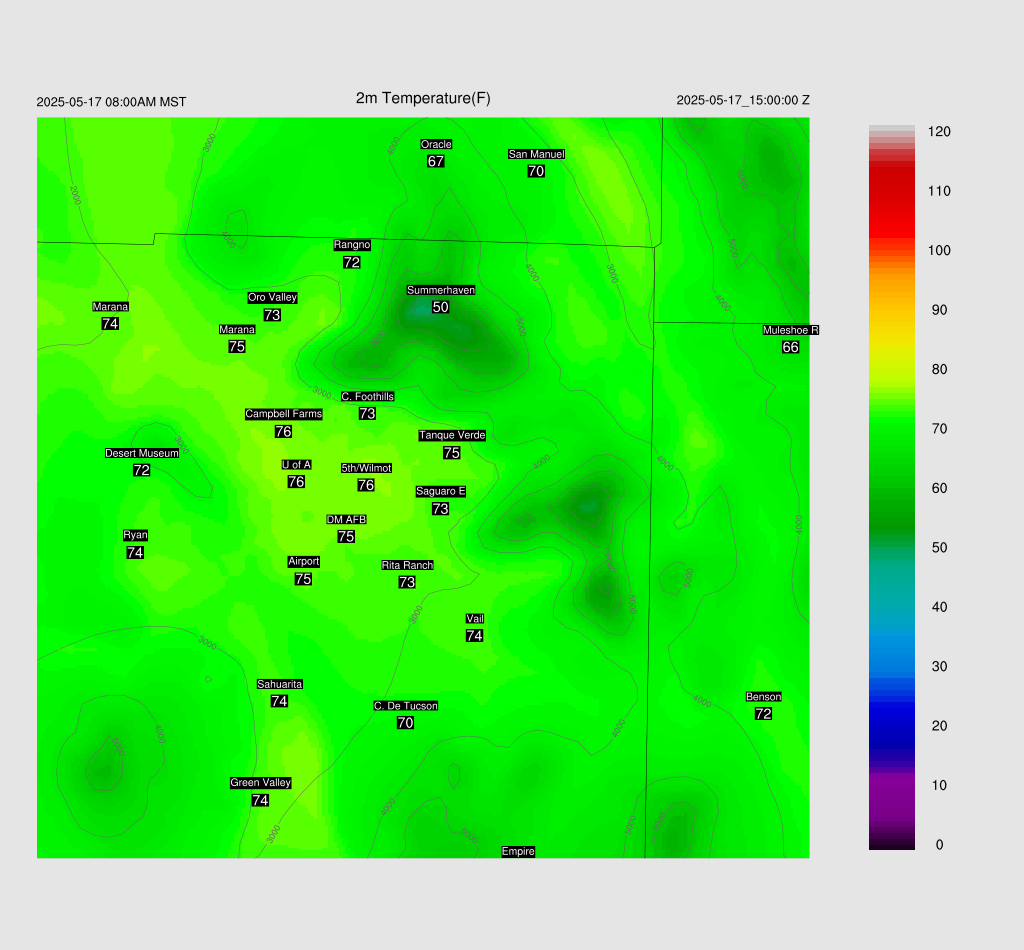
Task: Click the colorbar tick label 90
Action: tap(939, 309)
